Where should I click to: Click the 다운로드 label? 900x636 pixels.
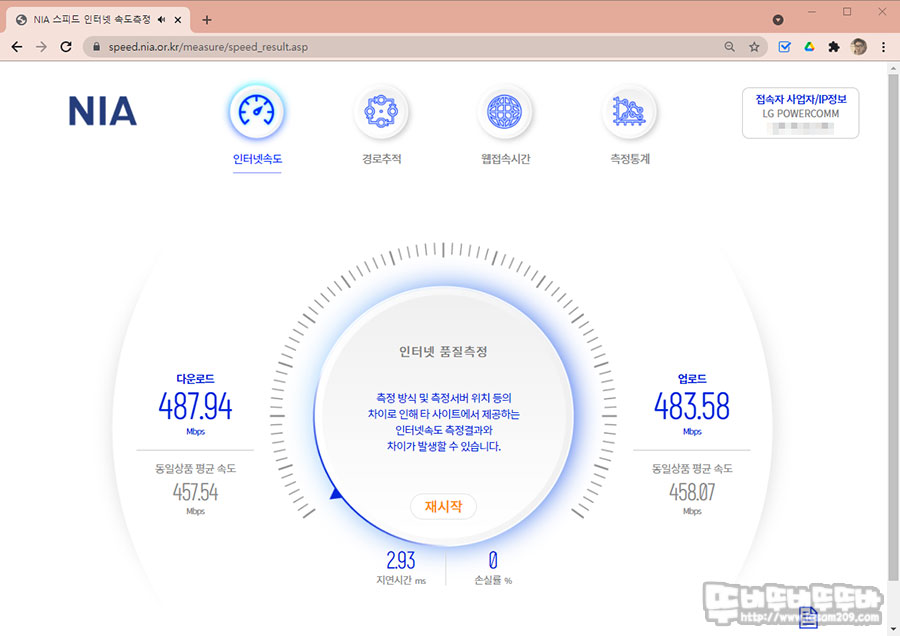[x=195, y=379]
